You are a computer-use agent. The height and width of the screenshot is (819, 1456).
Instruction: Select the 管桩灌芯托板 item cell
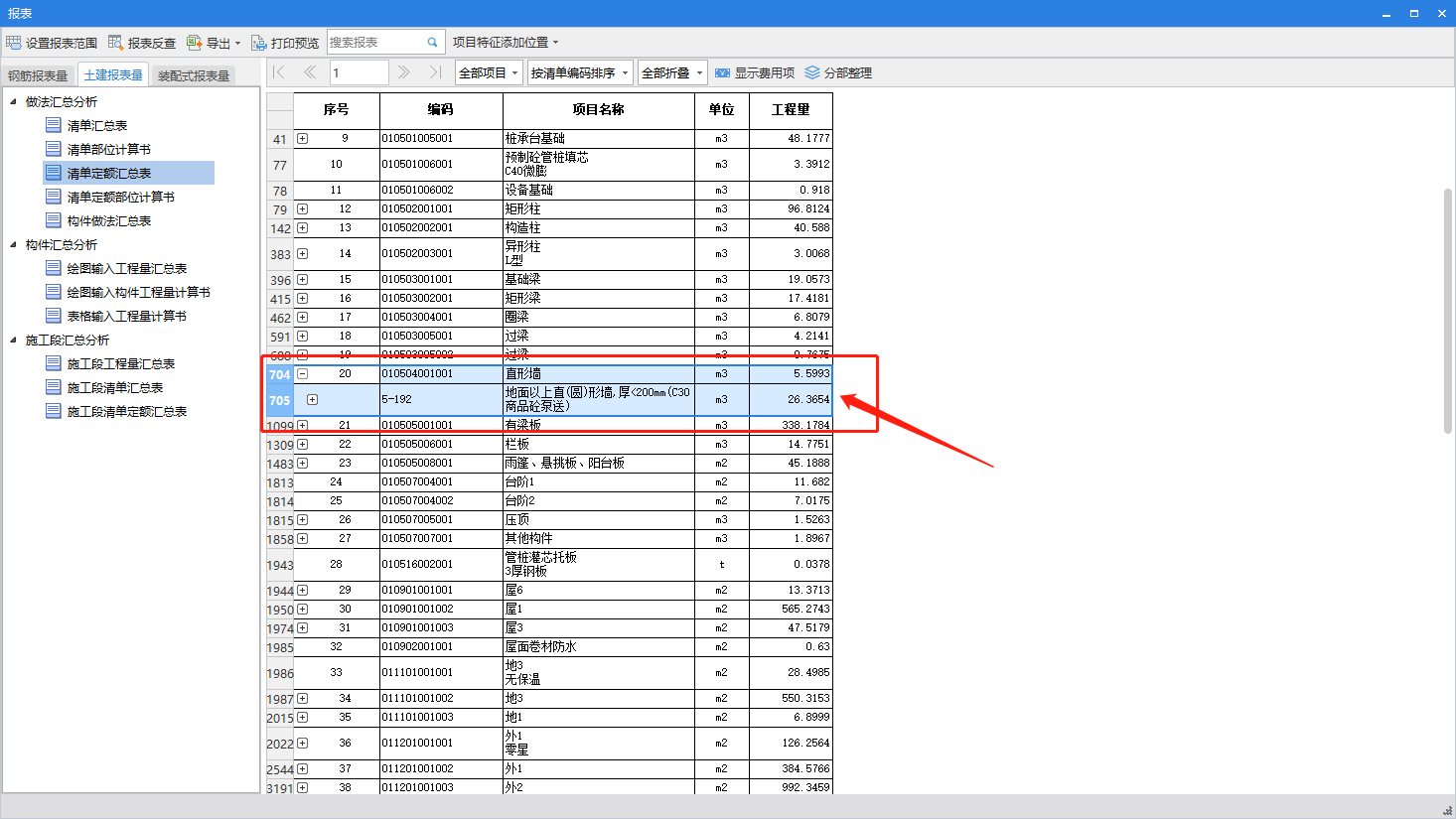[x=599, y=565]
